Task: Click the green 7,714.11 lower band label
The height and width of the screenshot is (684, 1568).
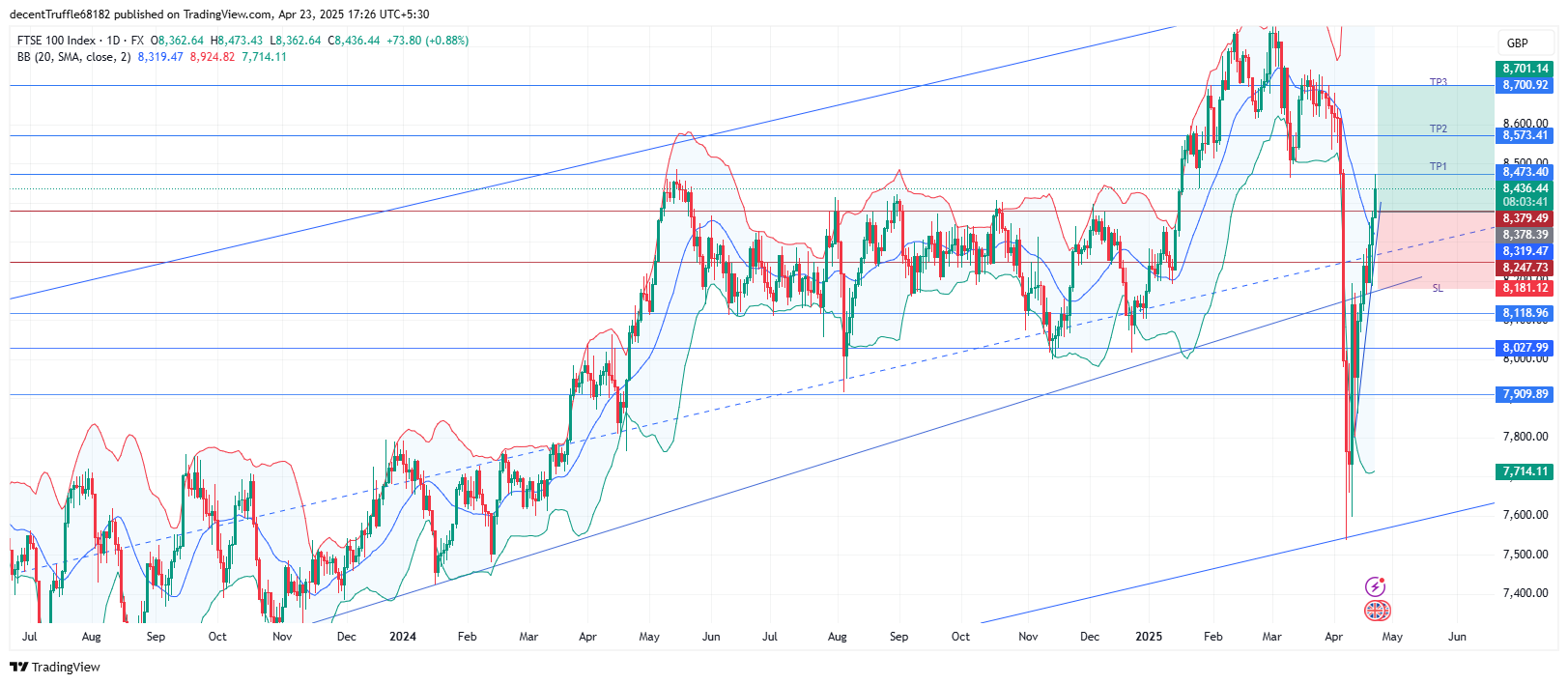Action: point(1525,471)
